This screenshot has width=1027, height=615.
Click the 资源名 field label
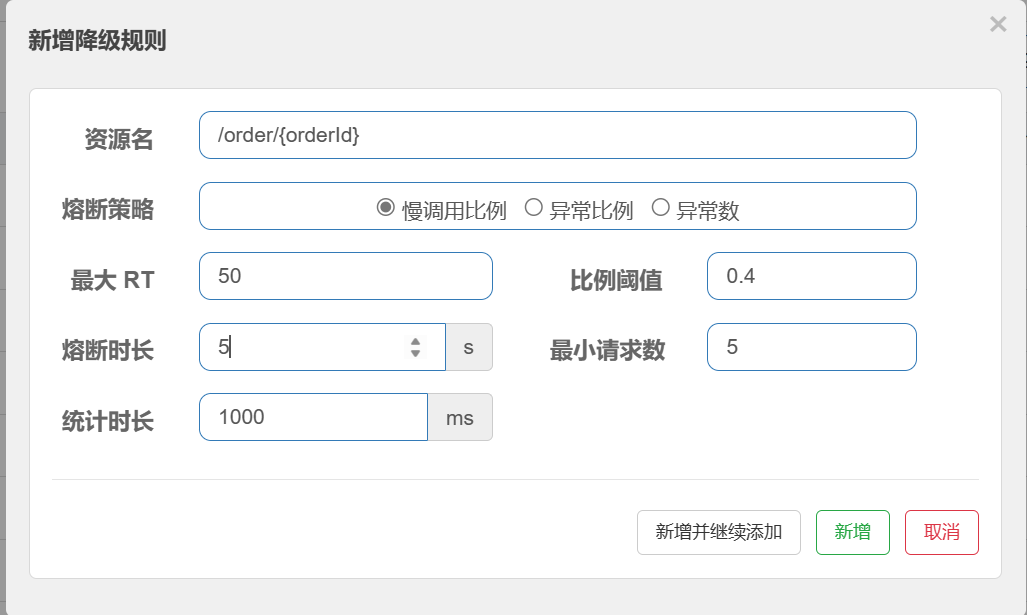click(119, 139)
